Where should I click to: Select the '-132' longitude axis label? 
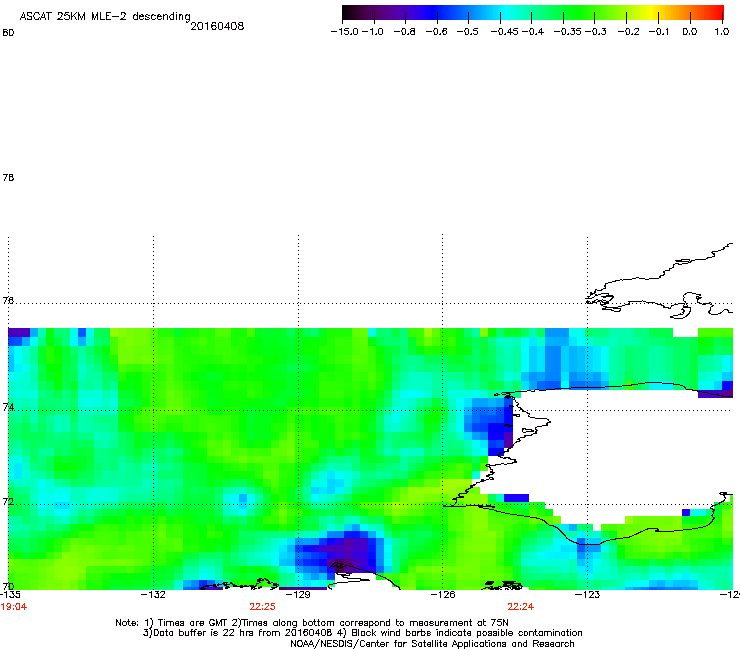[153, 594]
